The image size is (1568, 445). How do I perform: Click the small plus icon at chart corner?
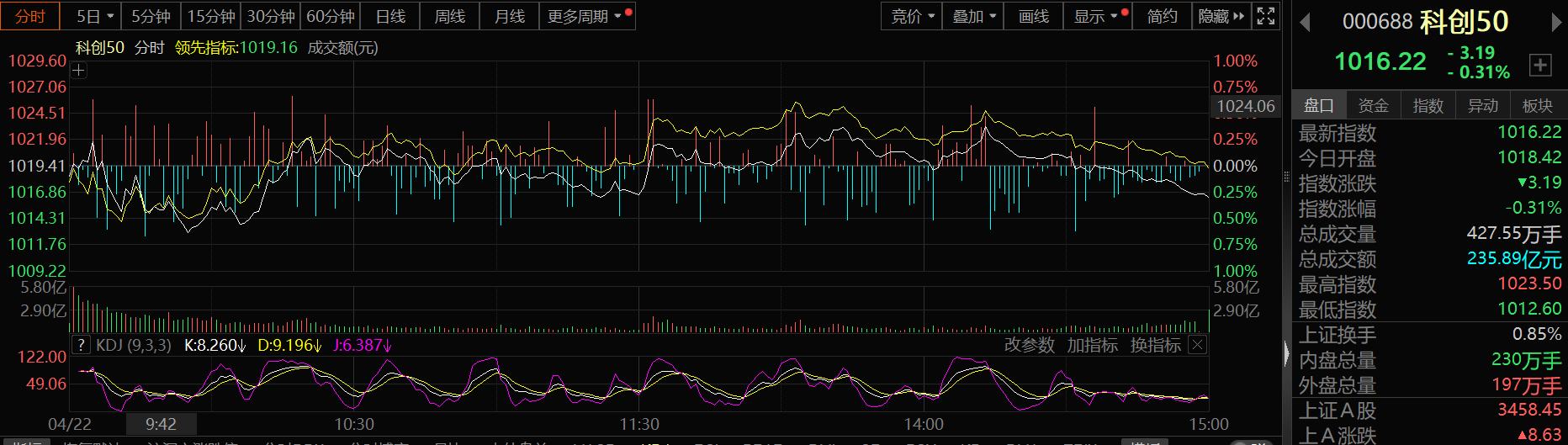[79, 71]
